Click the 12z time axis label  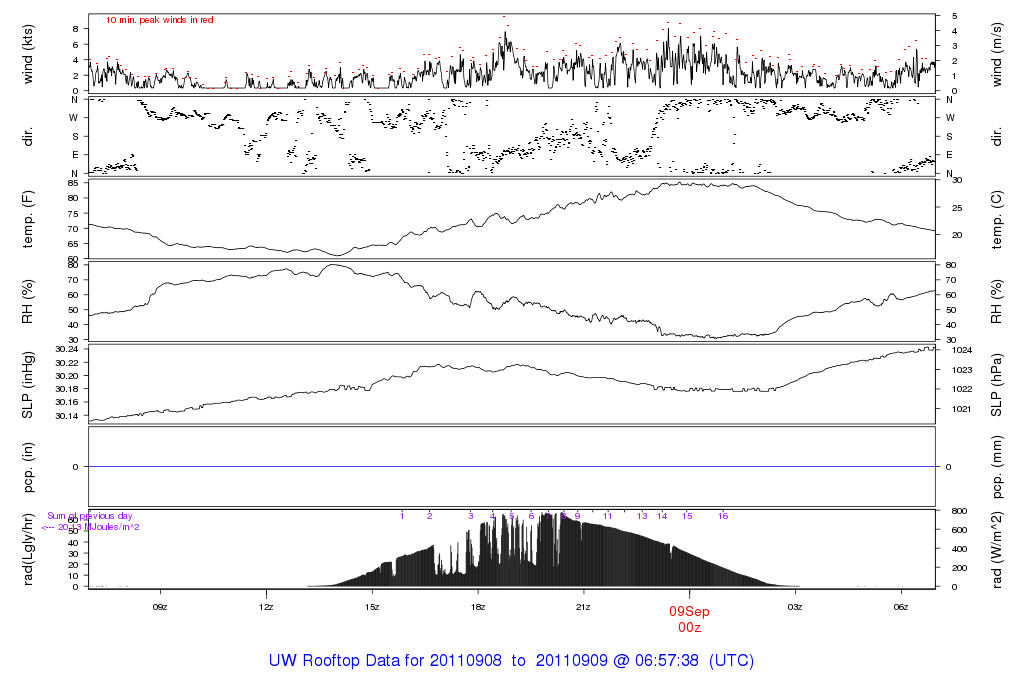pyautogui.click(x=266, y=607)
